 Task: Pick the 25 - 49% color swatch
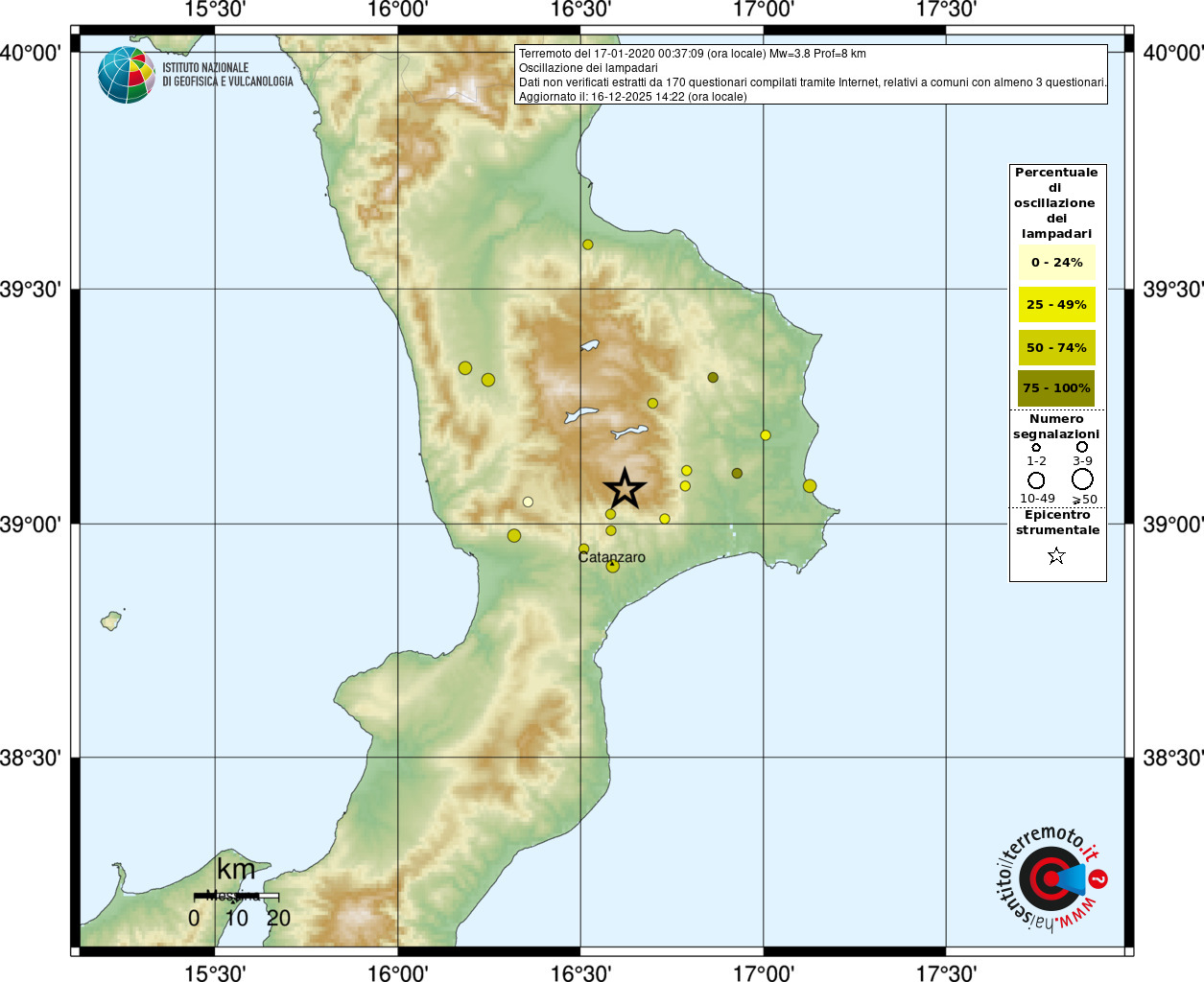[x=1056, y=305]
